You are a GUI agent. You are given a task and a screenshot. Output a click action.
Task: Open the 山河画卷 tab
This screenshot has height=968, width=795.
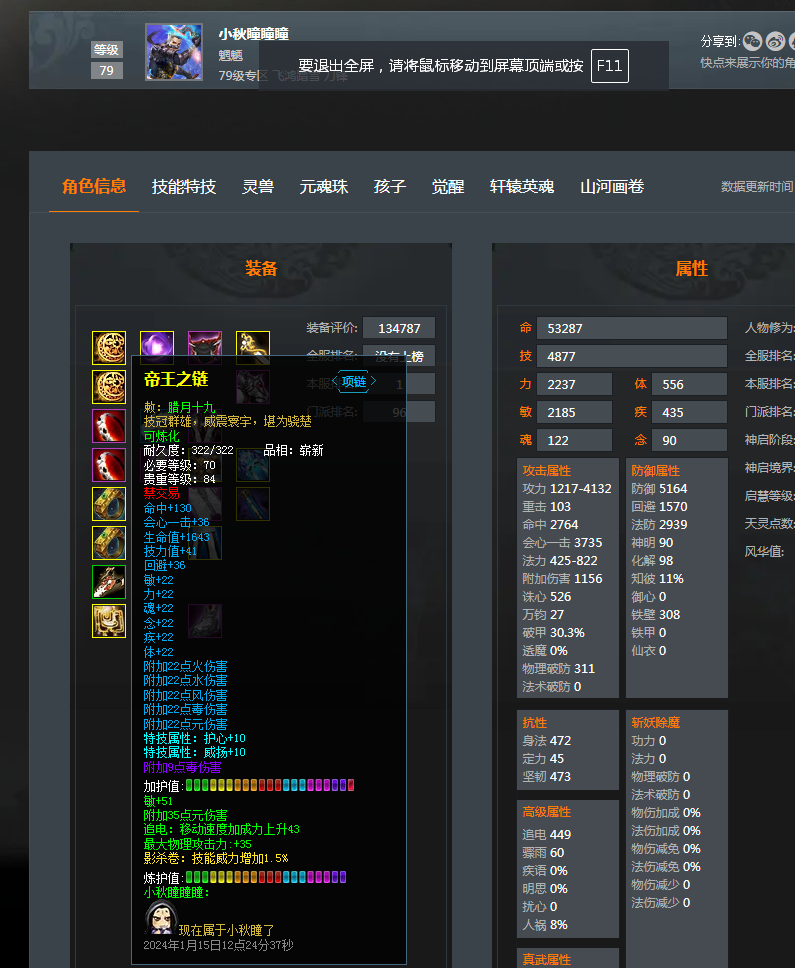(x=612, y=186)
